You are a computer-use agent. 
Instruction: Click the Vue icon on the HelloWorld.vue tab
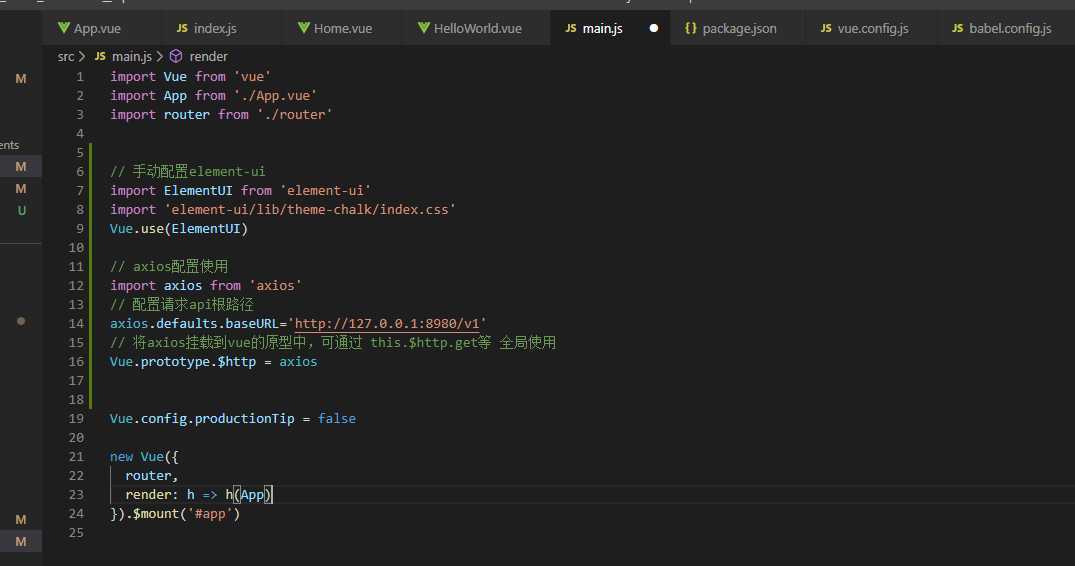424,28
